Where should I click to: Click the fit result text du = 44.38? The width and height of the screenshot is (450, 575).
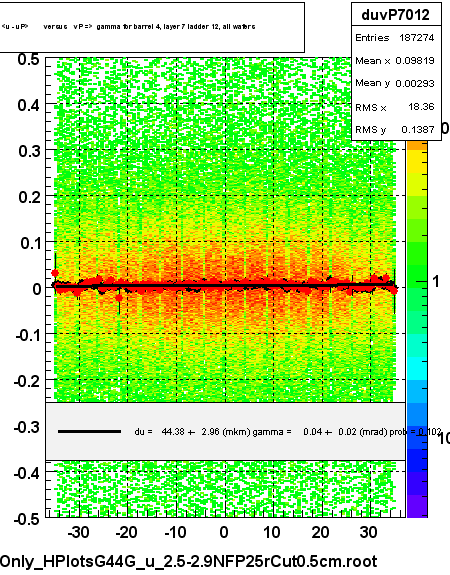coord(288,432)
